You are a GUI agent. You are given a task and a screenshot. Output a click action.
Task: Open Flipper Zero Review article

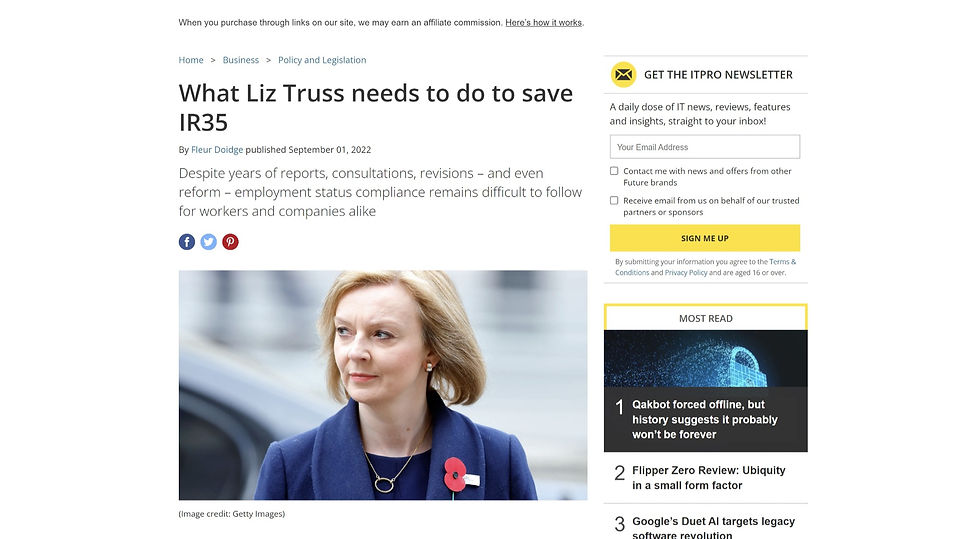pos(708,478)
